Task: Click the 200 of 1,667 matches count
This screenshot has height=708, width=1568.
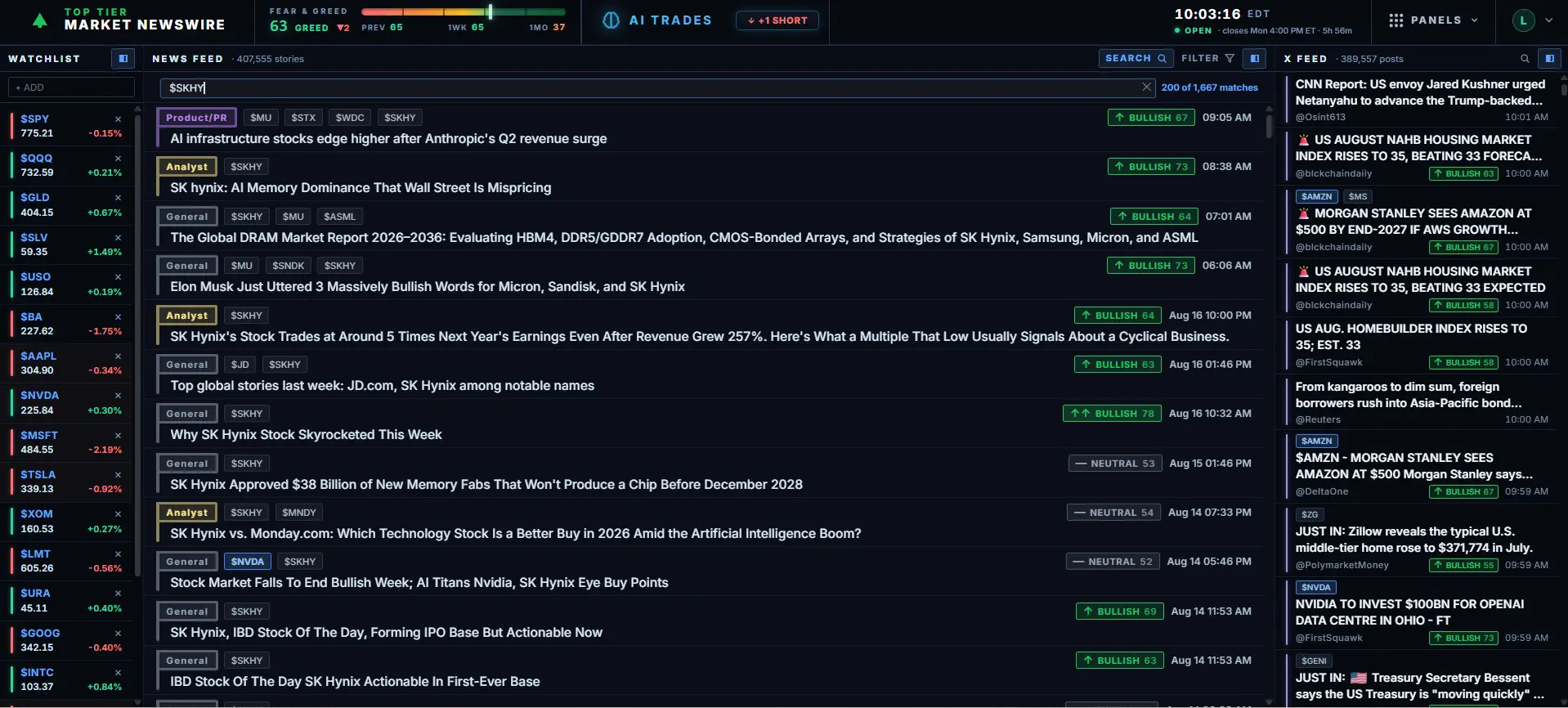Action: (x=1209, y=87)
